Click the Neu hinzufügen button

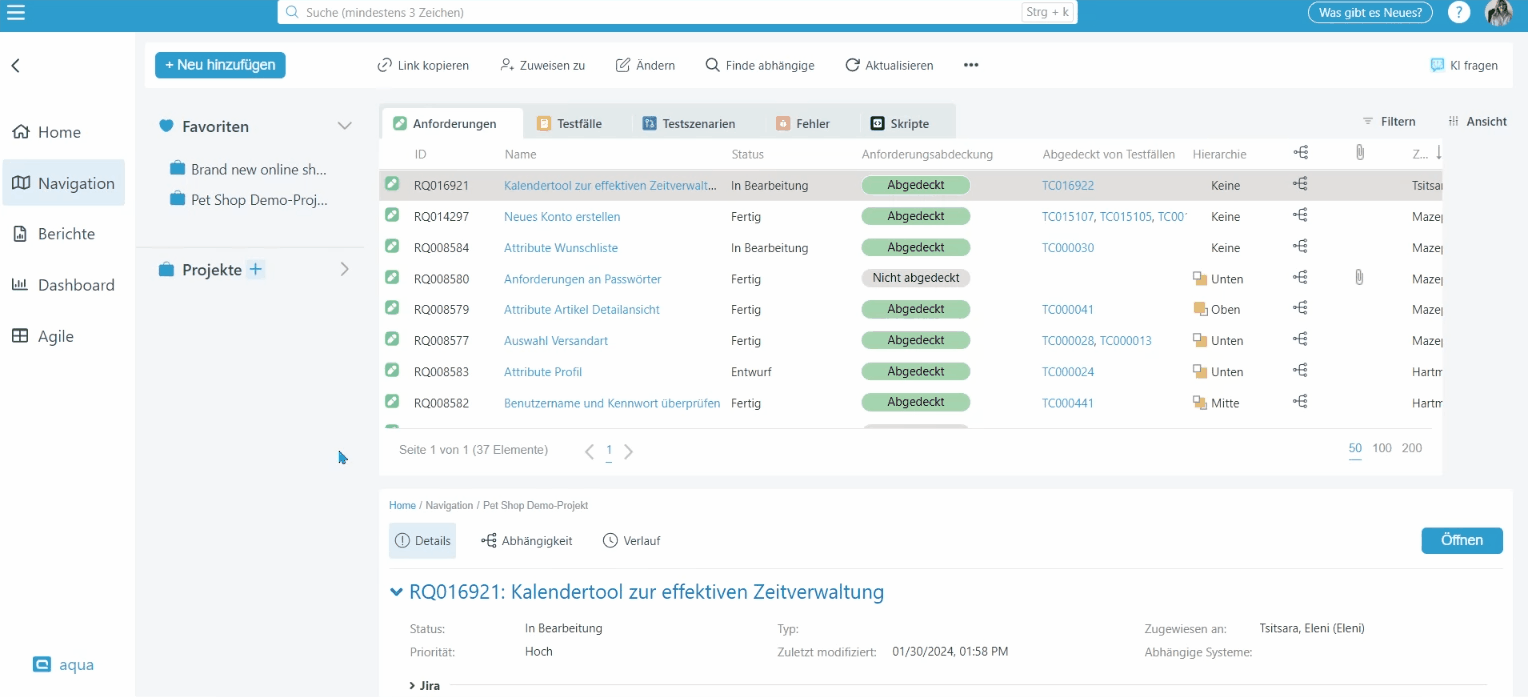pyautogui.click(x=220, y=65)
